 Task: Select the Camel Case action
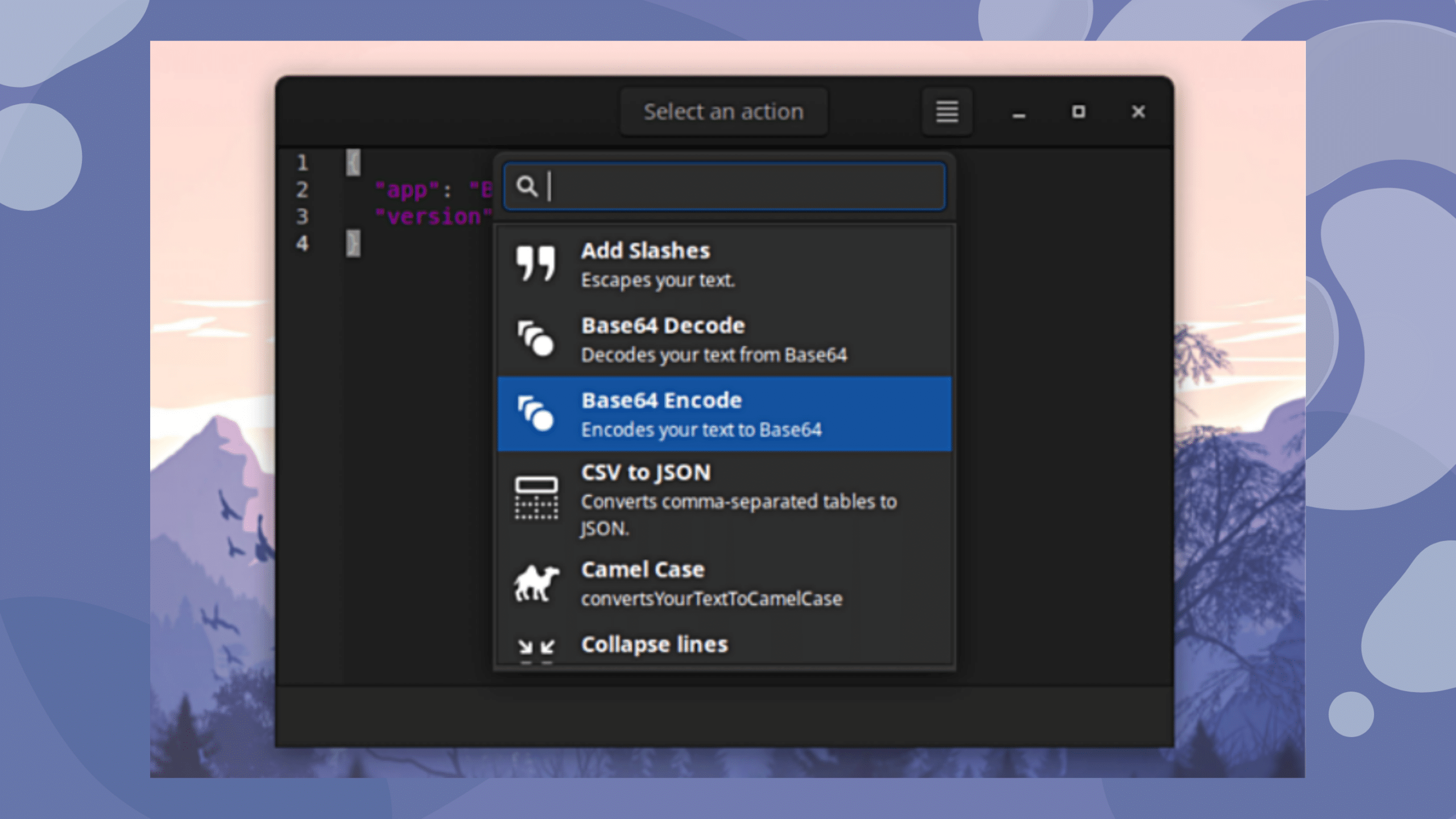[724, 583]
